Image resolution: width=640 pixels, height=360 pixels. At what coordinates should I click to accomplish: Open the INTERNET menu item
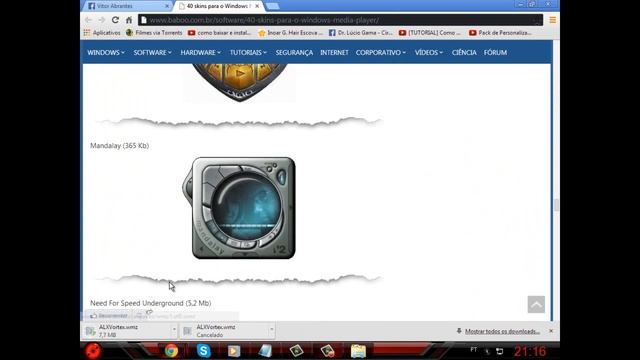[x=334, y=52]
